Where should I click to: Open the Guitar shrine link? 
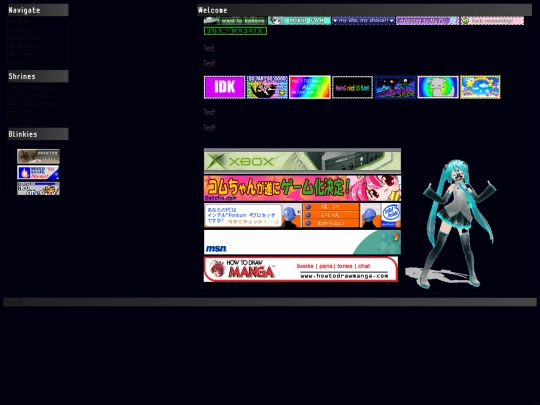(25, 121)
